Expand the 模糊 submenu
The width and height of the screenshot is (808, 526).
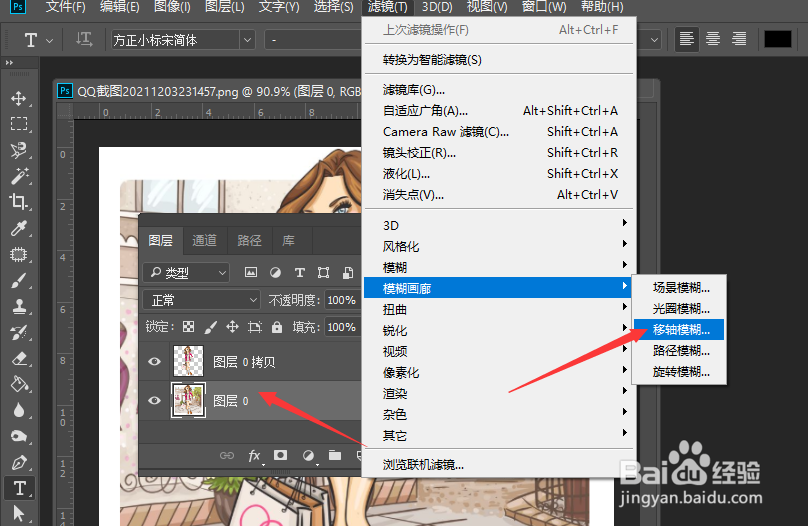tap(498, 267)
